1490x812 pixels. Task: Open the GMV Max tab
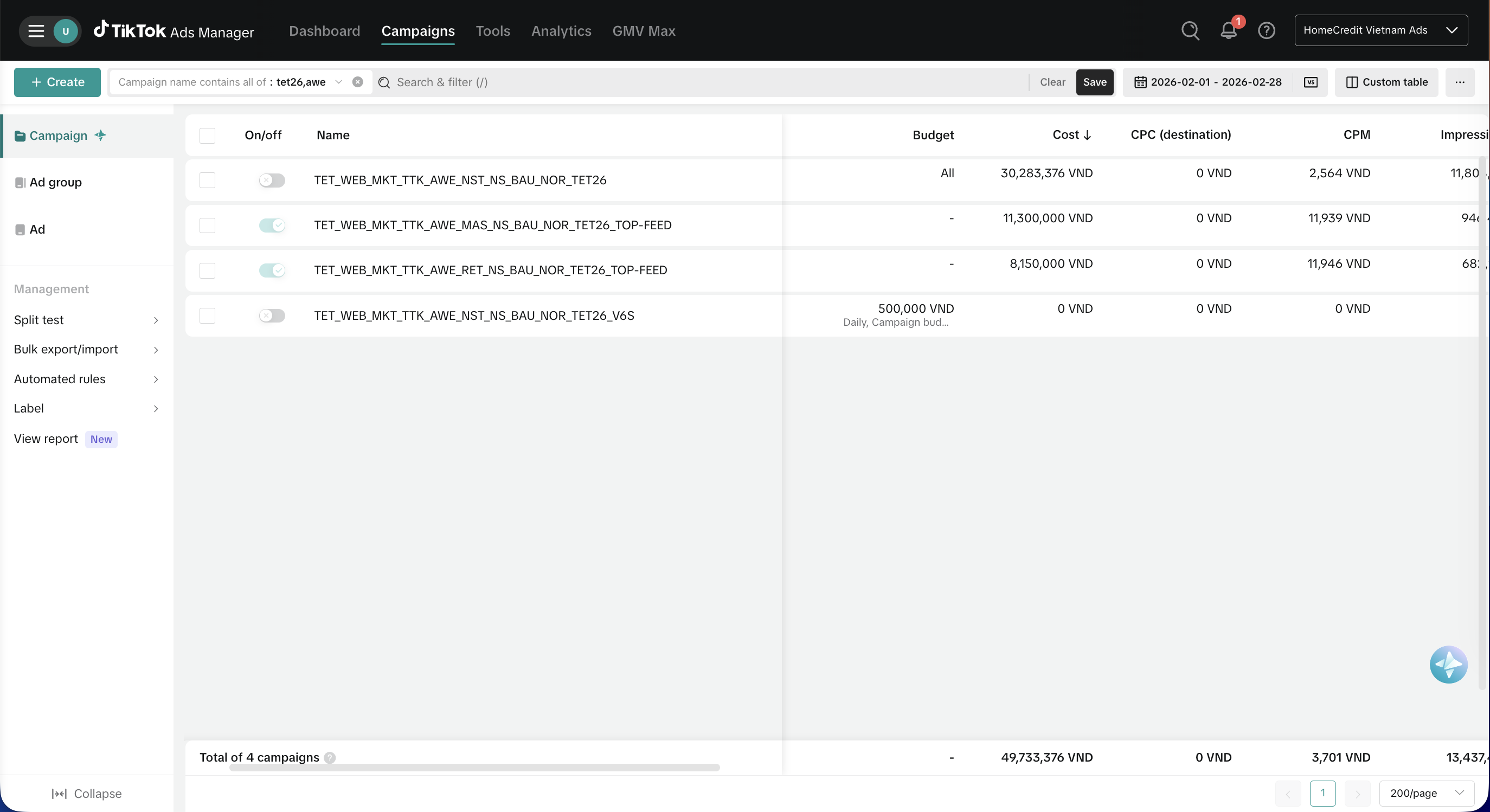[644, 31]
